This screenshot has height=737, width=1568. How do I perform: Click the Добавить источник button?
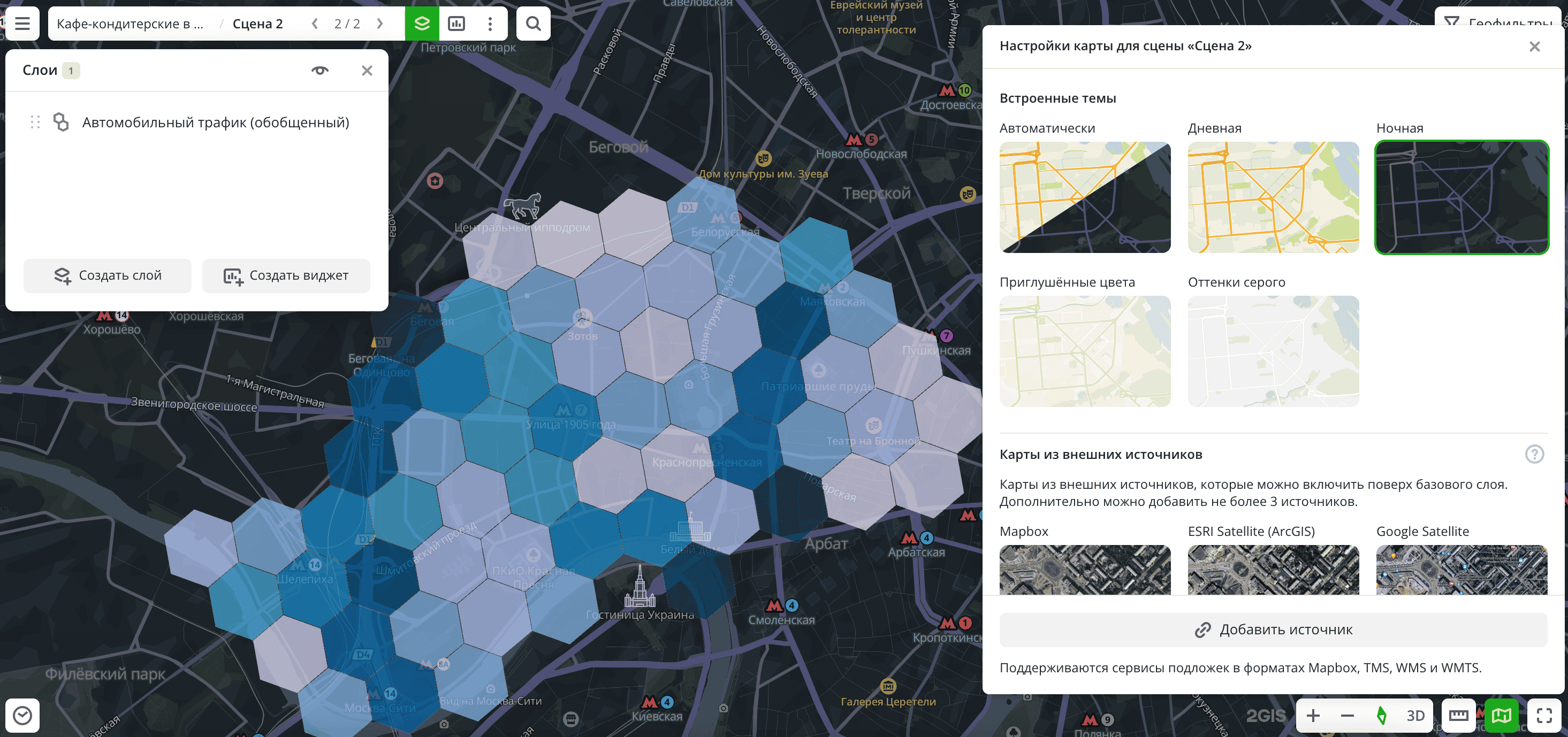(x=1273, y=629)
